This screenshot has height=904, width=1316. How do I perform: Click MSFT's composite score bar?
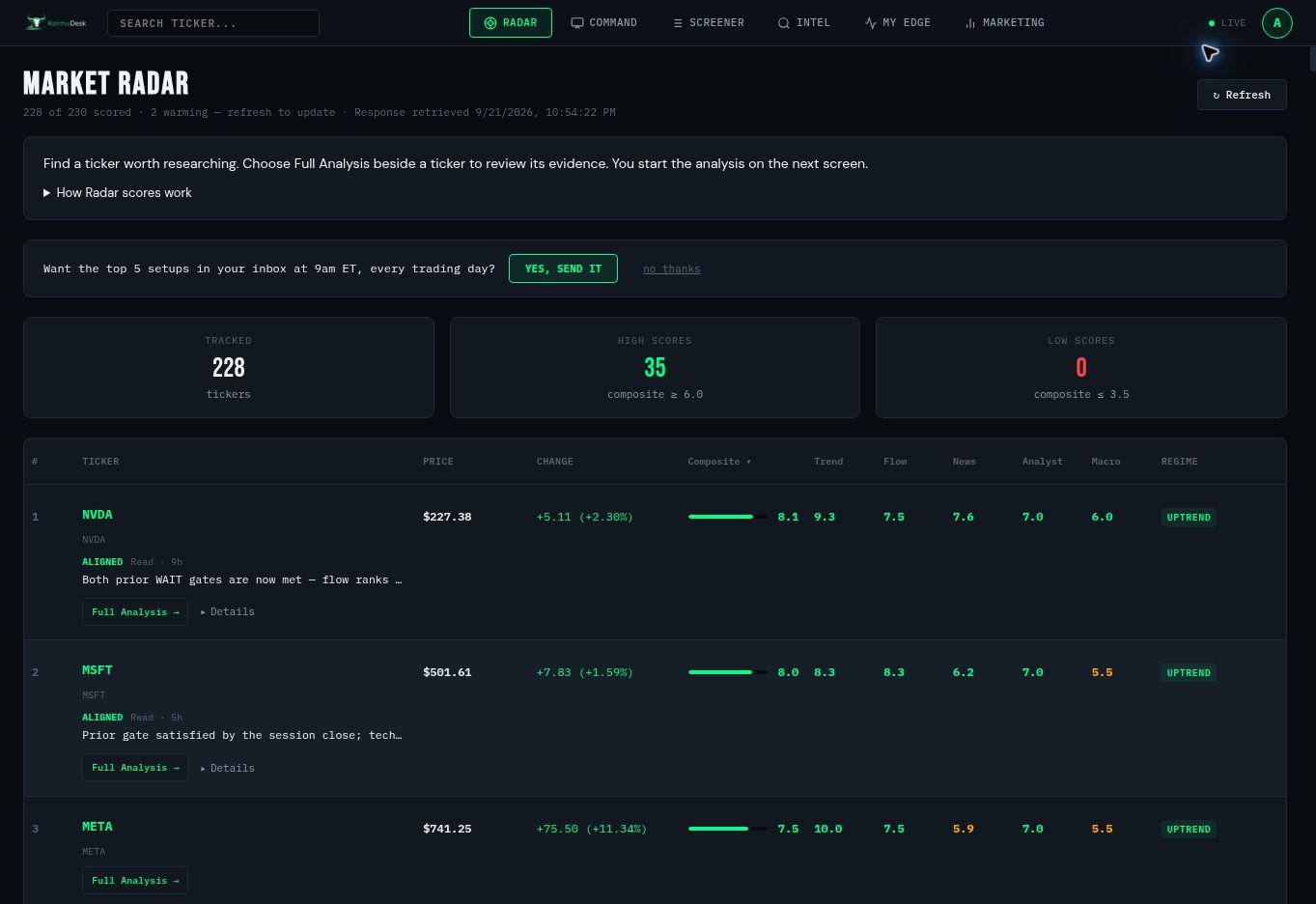[728, 672]
